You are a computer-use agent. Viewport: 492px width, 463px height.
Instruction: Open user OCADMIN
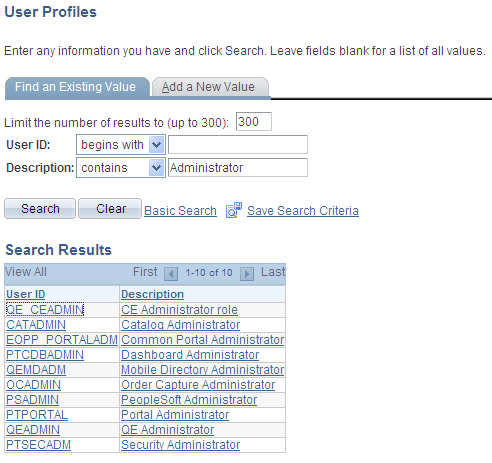[34, 385]
